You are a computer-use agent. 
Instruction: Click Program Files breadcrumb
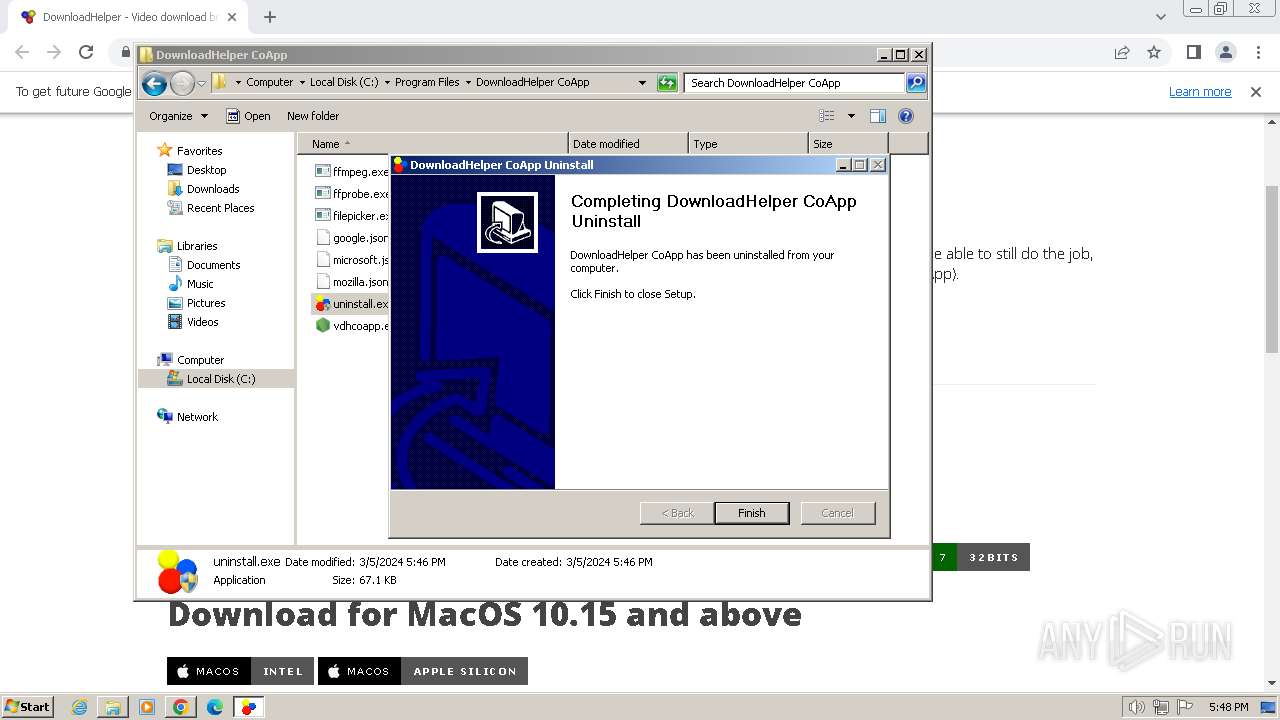tap(427, 82)
